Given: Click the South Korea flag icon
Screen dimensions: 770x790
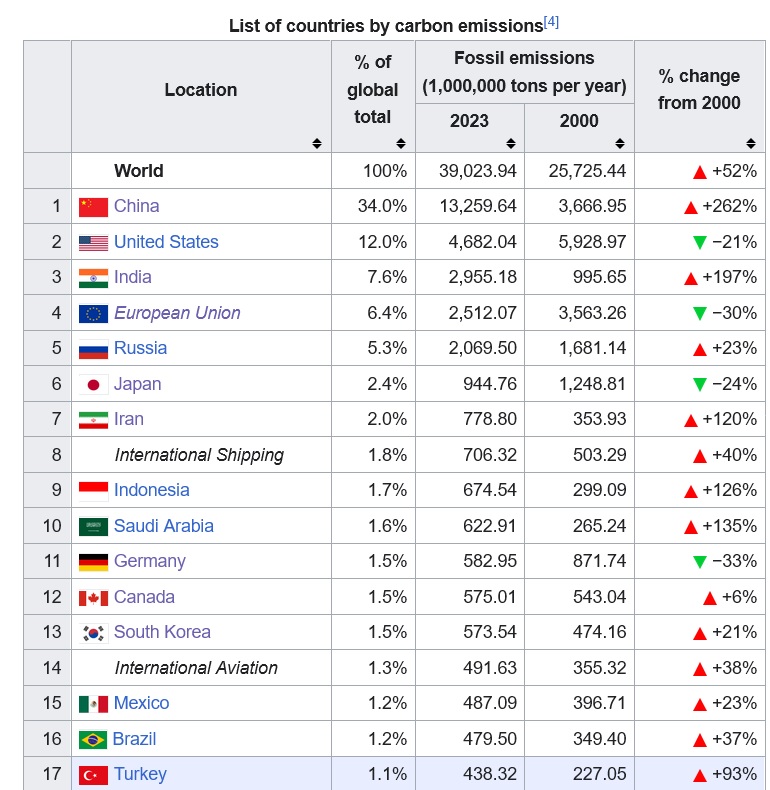Looking at the screenshot, I should point(93,633).
